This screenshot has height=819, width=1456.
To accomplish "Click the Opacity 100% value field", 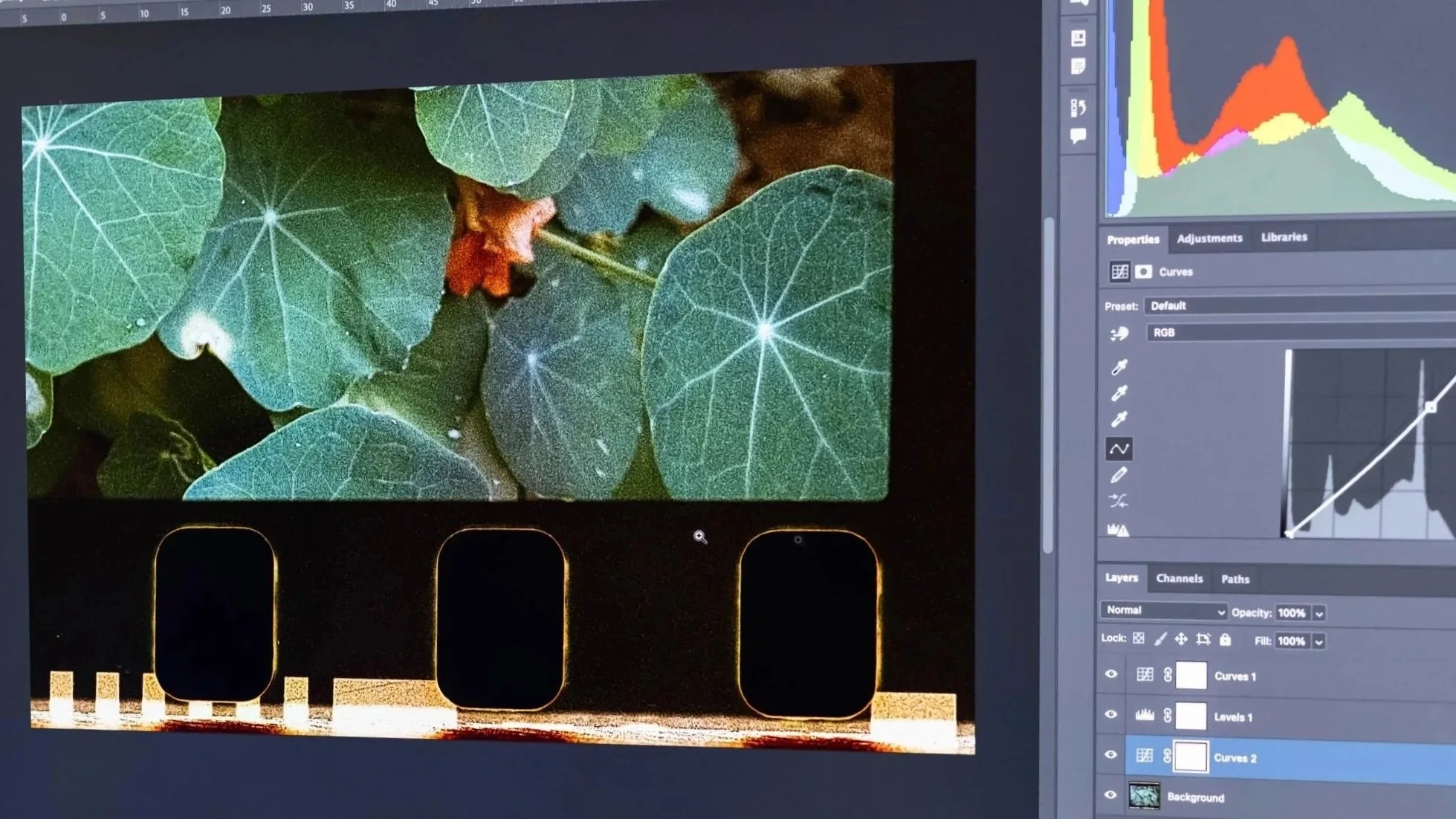I will [x=1292, y=613].
